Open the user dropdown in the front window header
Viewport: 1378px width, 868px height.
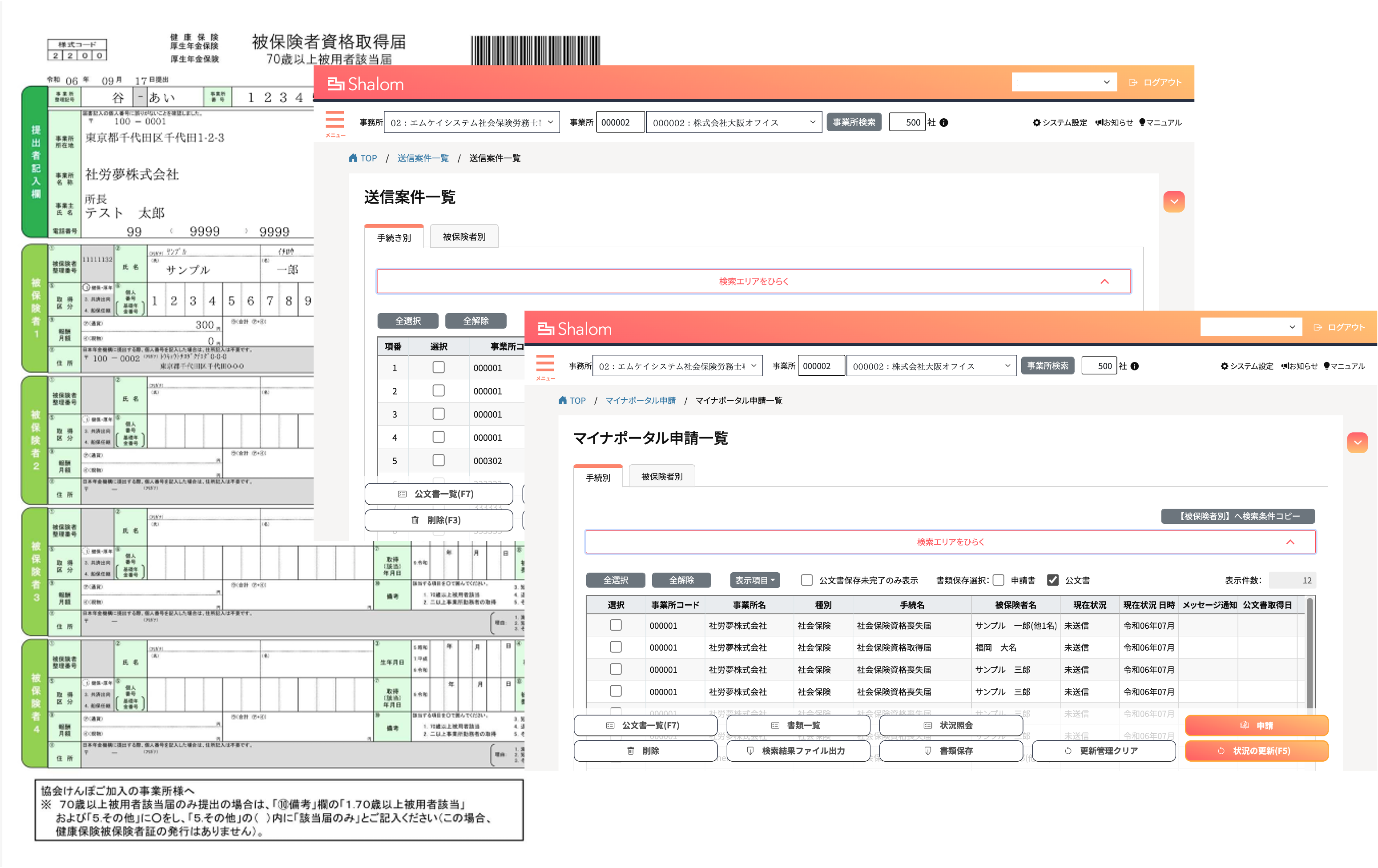(x=1251, y=327)
